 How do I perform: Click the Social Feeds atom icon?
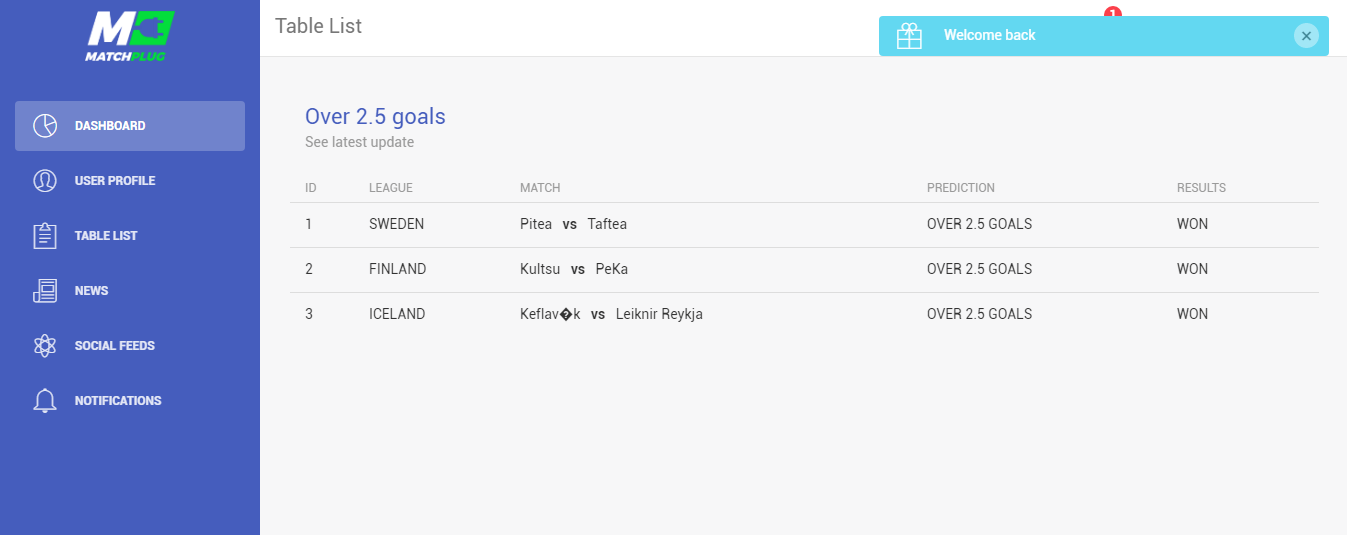45,346
